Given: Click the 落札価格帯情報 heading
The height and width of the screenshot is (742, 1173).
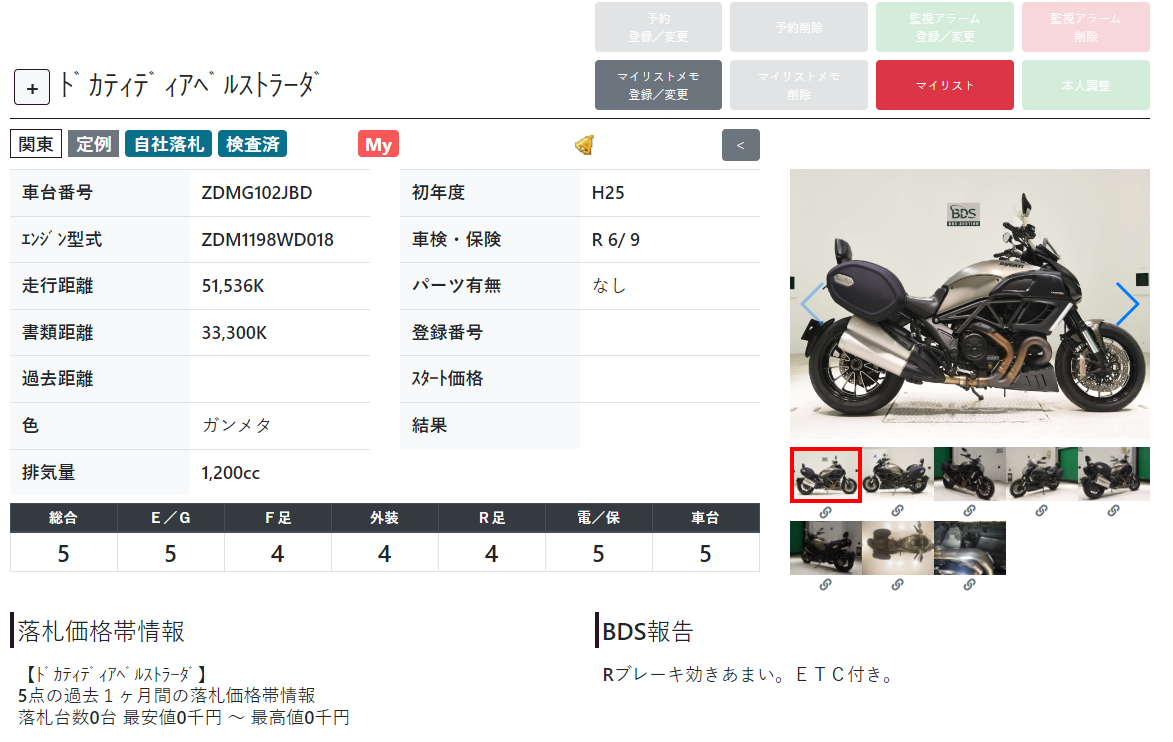Looking at the screenshot, I should click(x=101, y=631).
